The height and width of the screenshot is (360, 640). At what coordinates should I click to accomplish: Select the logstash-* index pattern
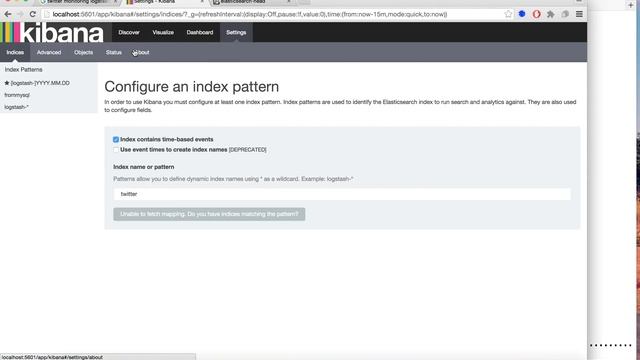tap(16, 107)
